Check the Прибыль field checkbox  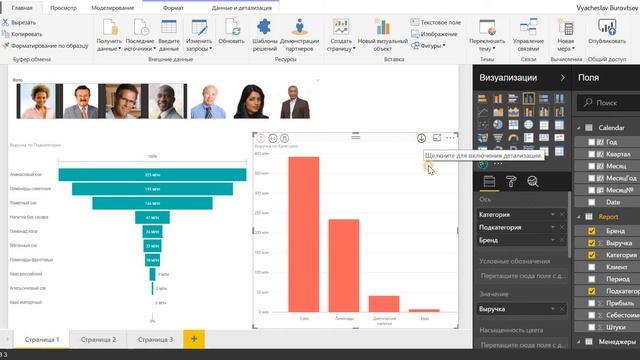tap(591, 303)
